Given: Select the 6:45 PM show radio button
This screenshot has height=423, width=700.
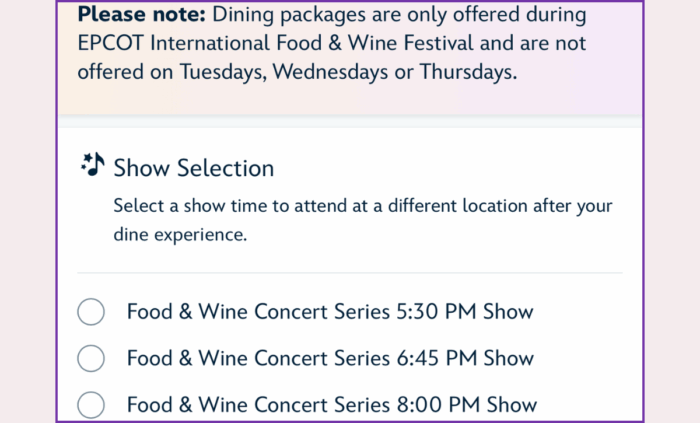Looking at the screenshot, I should coord(91,358).
